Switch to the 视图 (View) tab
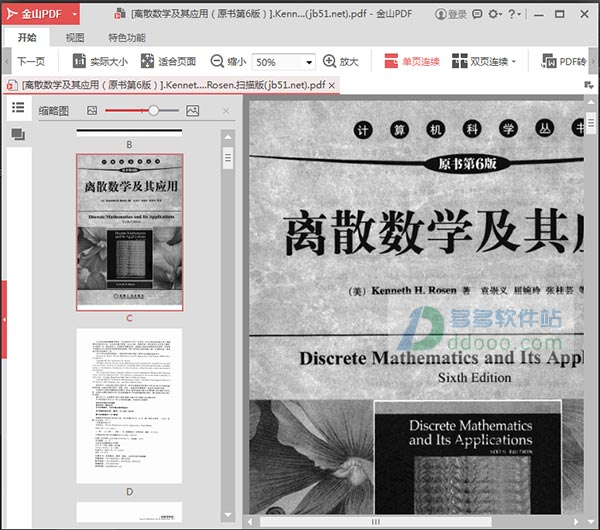Viewport: 600px width, 530px height. click(x=75, y=37)
